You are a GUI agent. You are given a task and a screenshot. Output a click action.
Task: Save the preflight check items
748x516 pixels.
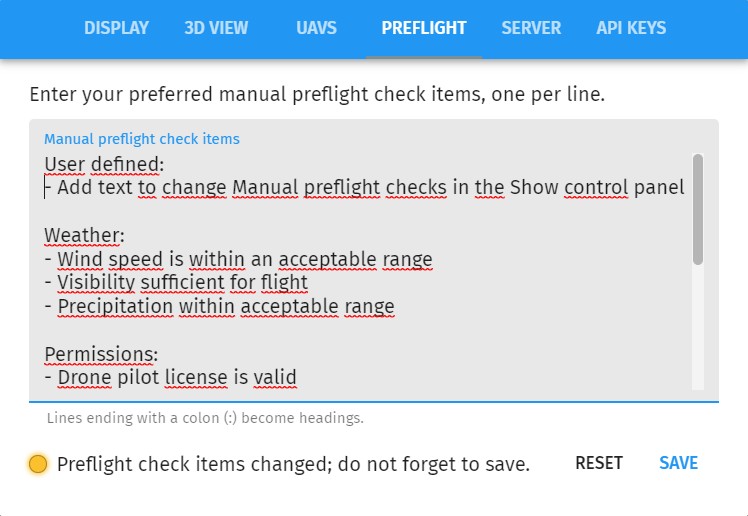[678, 463]
